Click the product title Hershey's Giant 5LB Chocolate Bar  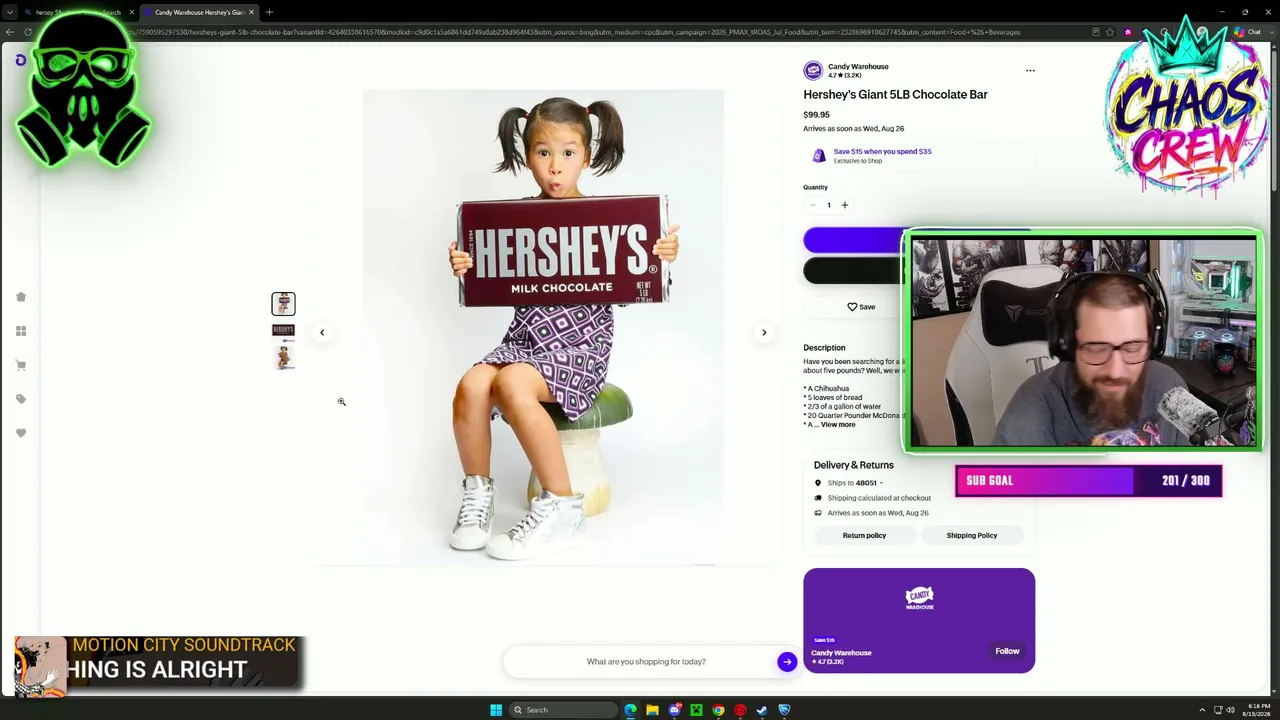click(895, 95)
